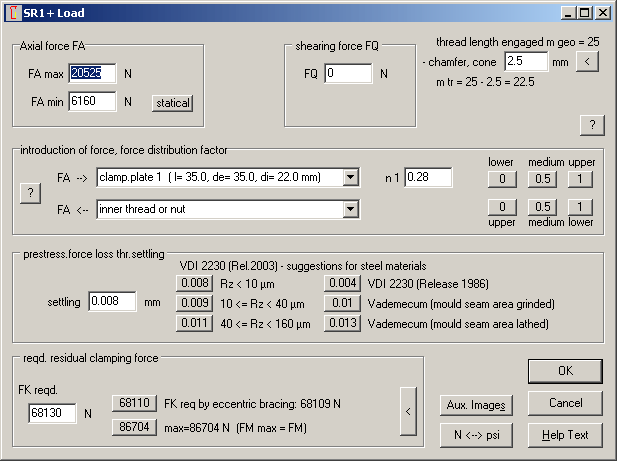Switch units with the N <--> psi button
Screen dimensions: 617x461
click(x=477, y=435)
